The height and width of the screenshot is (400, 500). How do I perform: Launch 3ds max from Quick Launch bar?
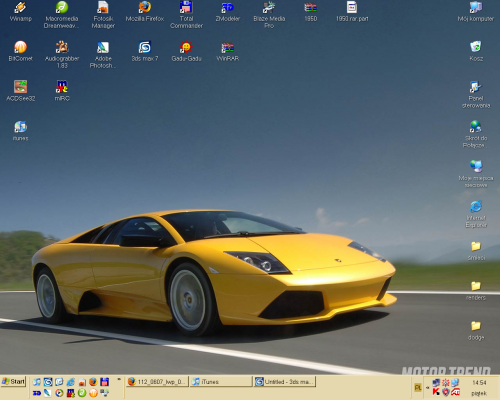point(48,382)
